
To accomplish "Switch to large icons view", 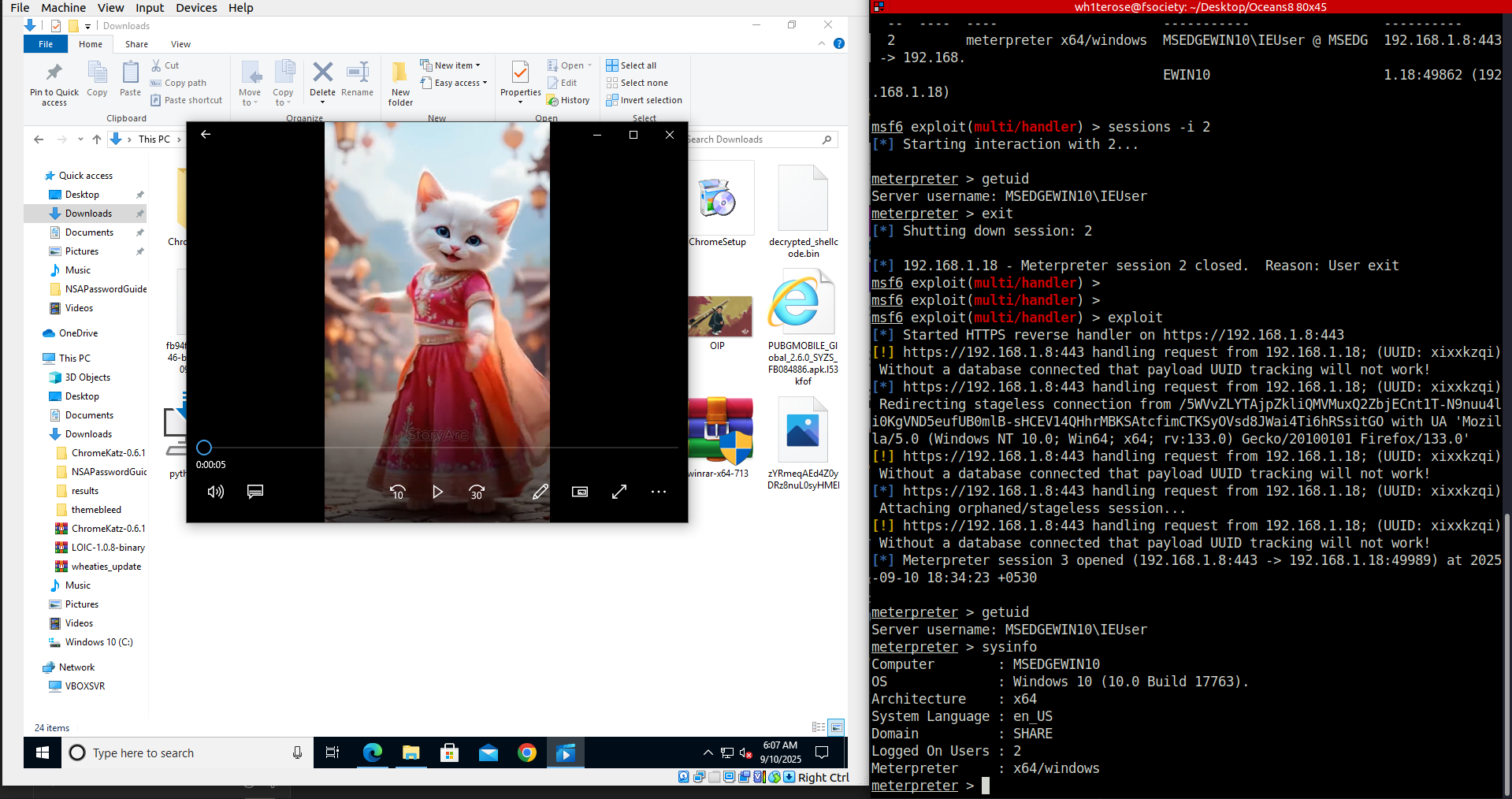I will click(x=837, y=727).
